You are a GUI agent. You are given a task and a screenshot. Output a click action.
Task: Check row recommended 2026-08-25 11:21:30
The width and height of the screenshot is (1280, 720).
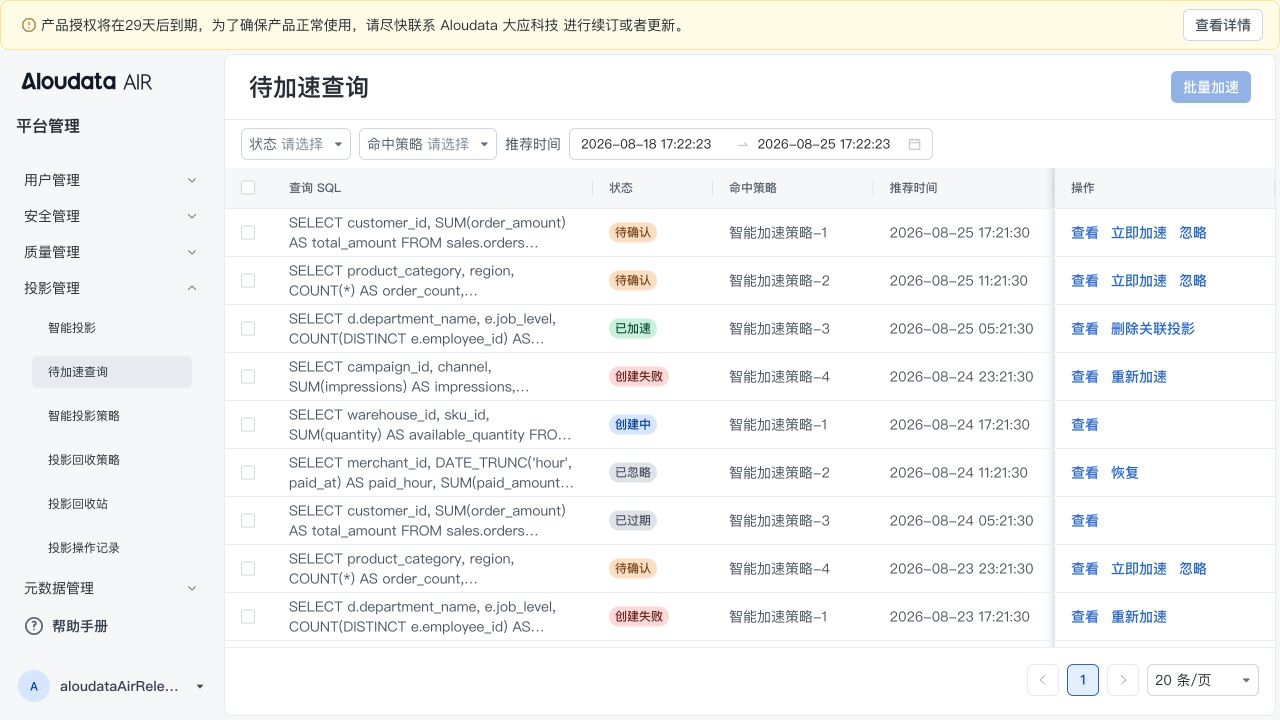click(248, 280)
